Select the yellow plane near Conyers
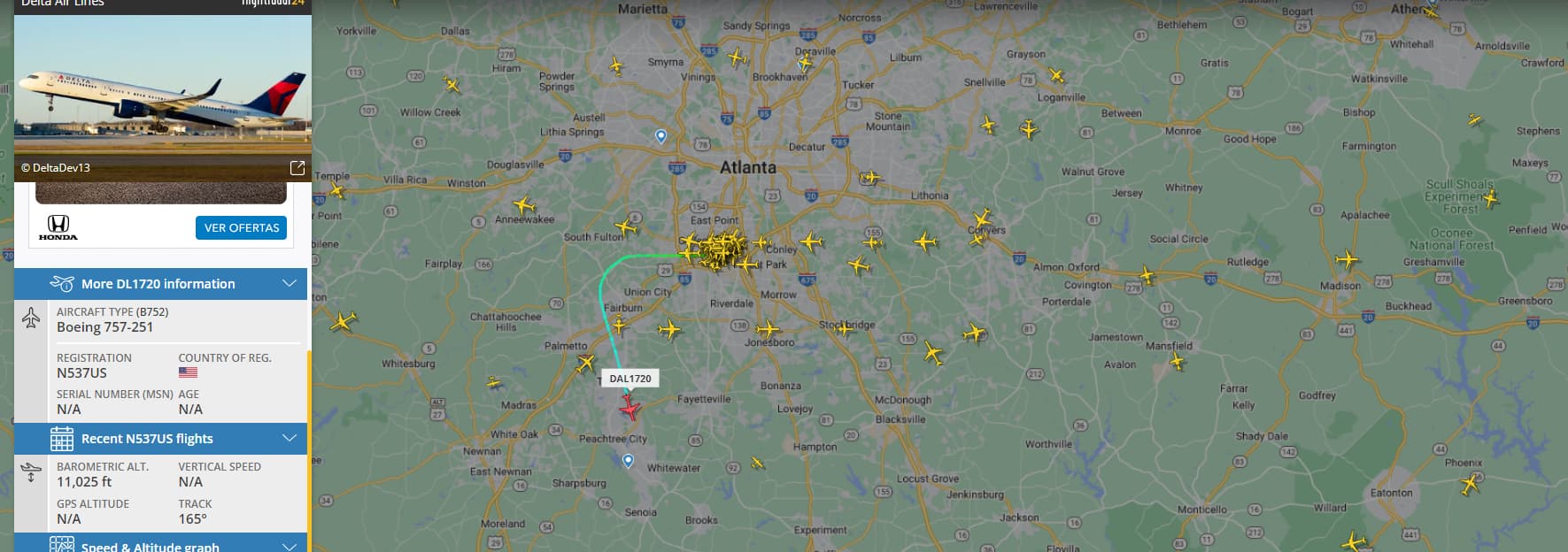This screenshot has height=552, width=1568. tap(982, 218)
